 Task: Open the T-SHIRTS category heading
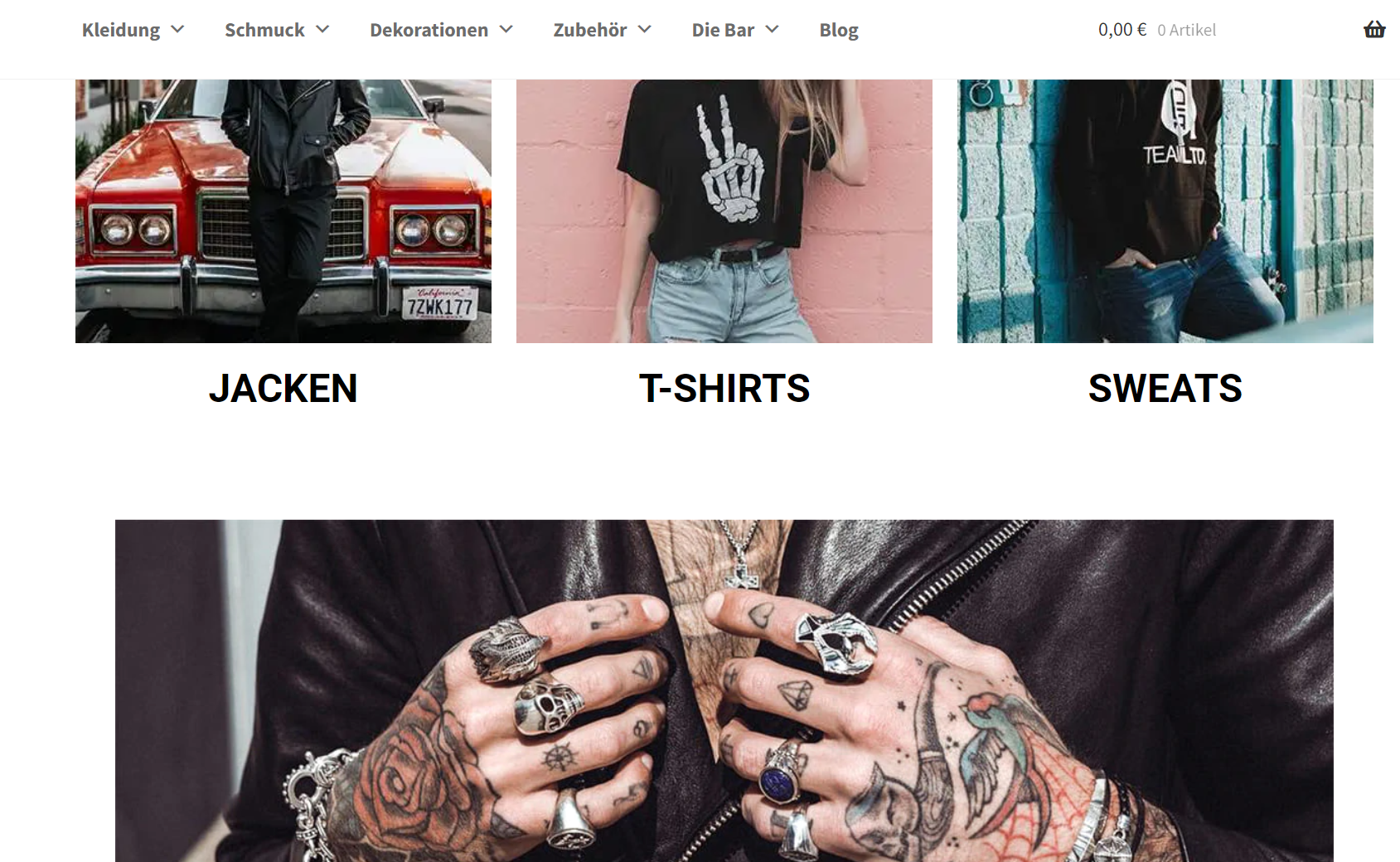(724, 389)
